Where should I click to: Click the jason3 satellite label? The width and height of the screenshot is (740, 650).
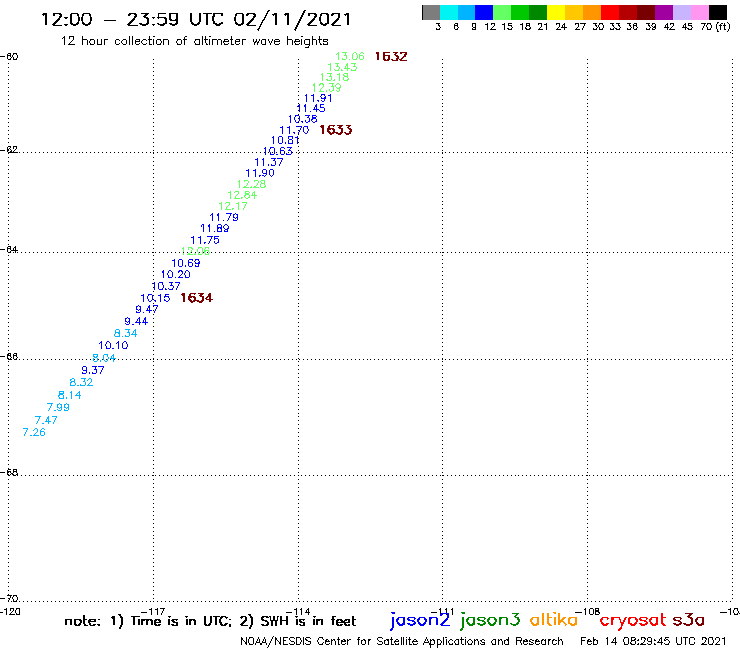point(490,620)
